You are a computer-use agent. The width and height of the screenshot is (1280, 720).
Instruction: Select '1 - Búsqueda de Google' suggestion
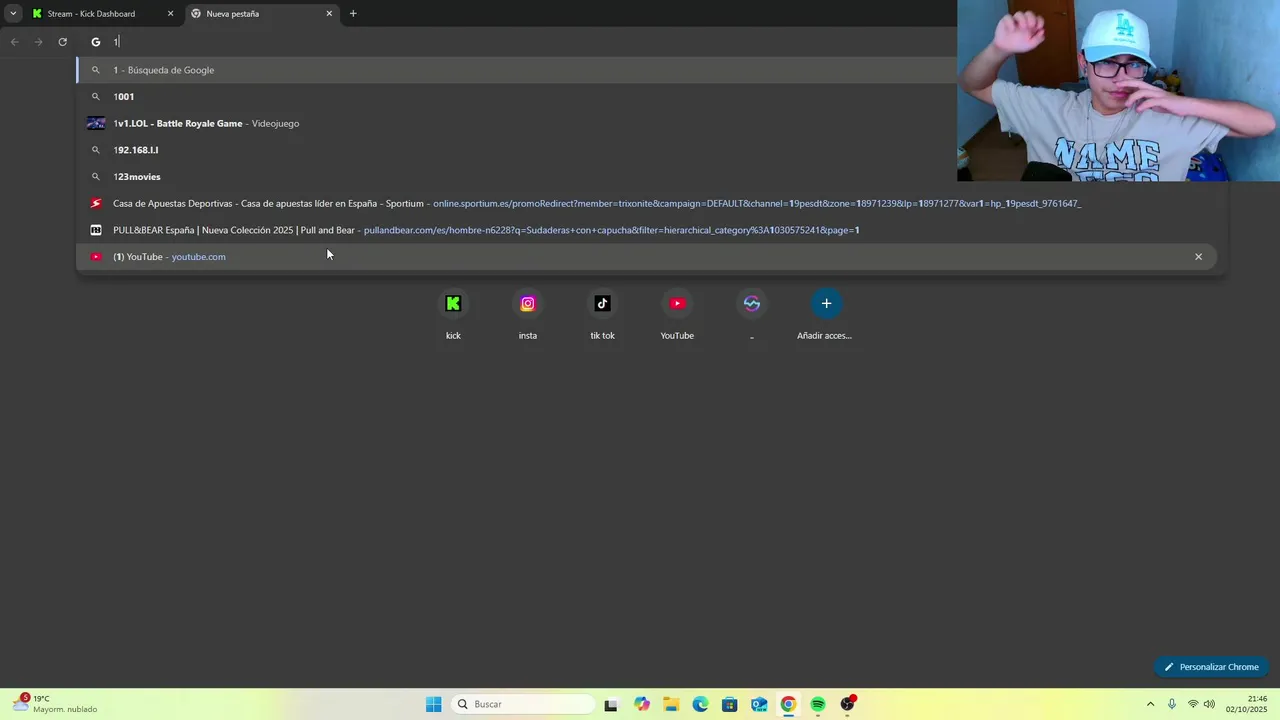(x=516, y=70)
